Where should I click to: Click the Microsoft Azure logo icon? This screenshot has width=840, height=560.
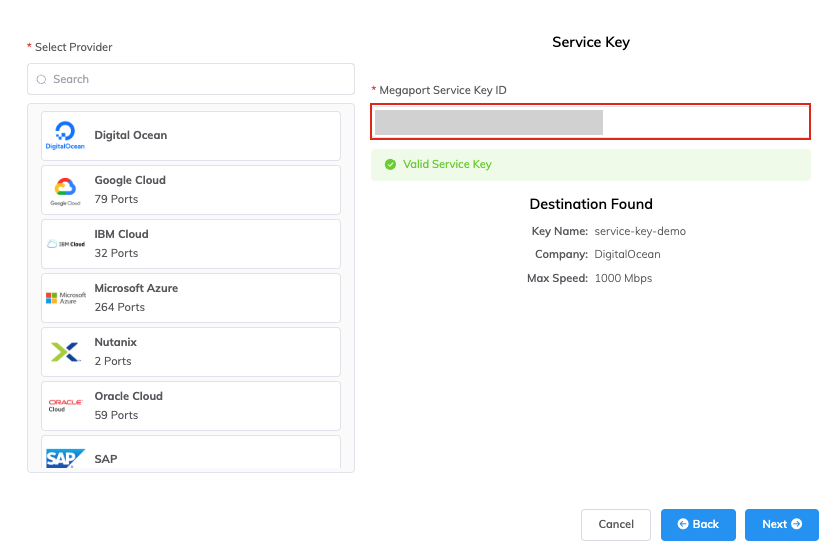(x=65, y=297)
